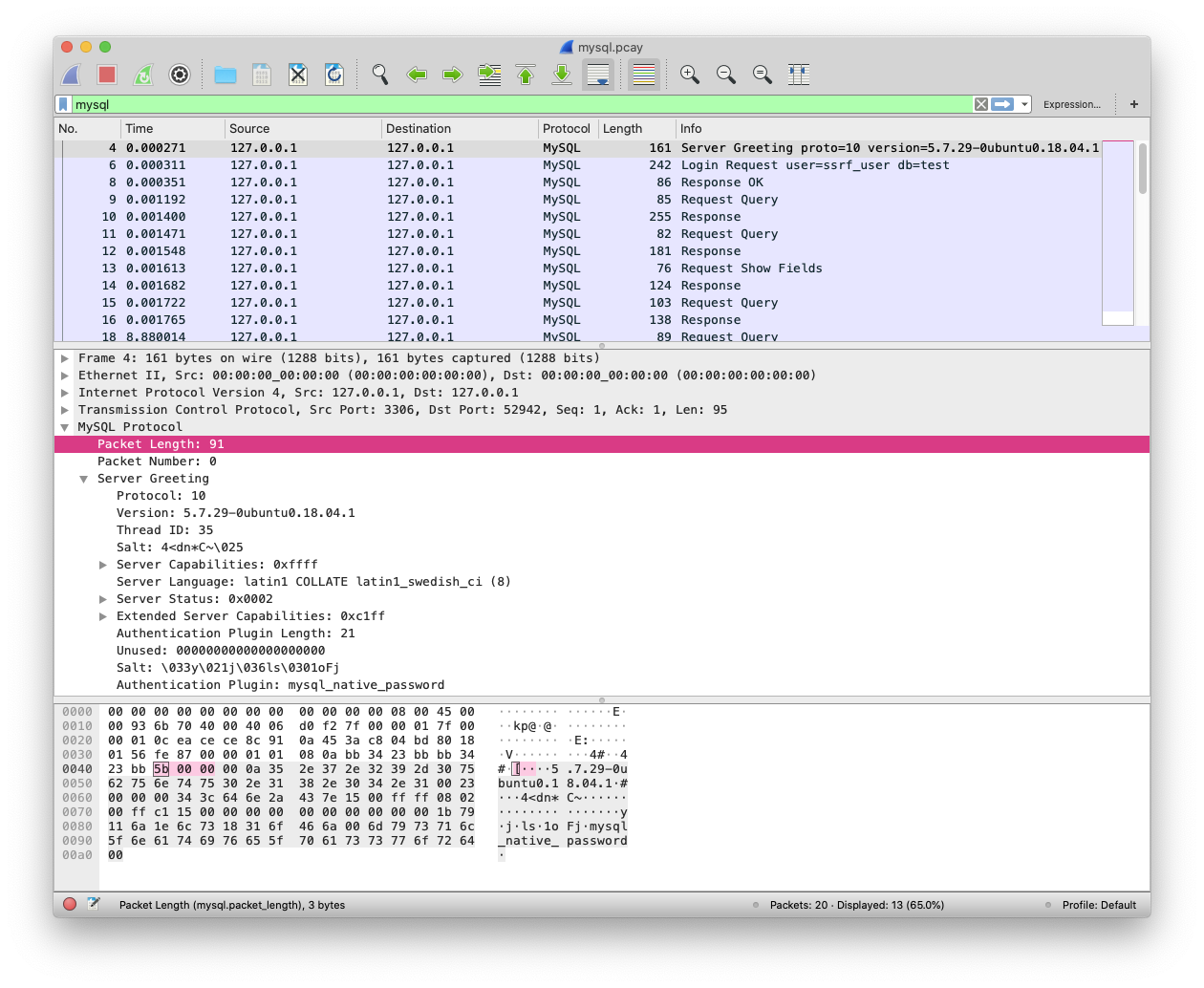Screen dimensions: 1204x988
Task: Go forward in packet history
Action: click(453, 75)
